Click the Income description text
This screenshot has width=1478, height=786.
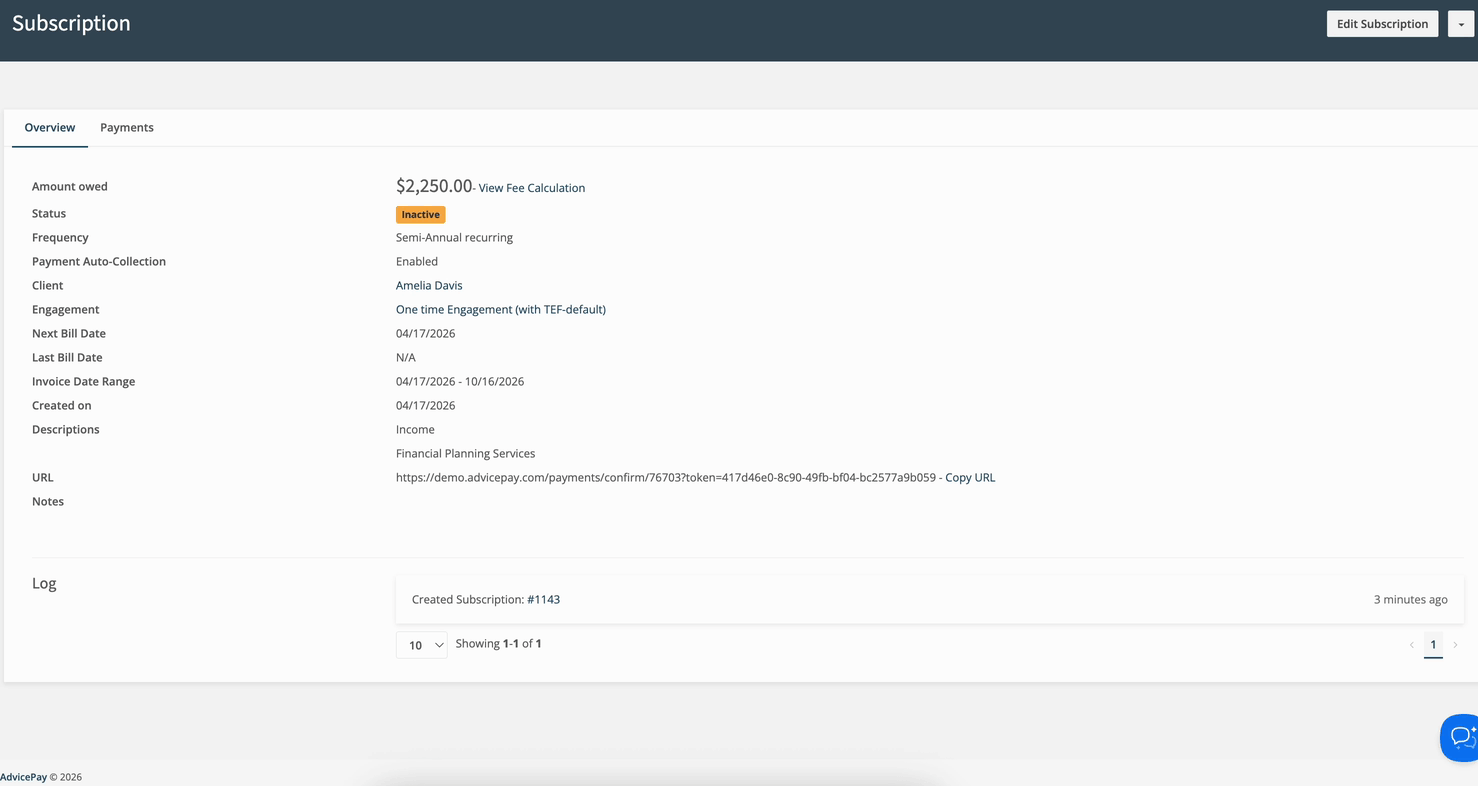pos(415,429)
